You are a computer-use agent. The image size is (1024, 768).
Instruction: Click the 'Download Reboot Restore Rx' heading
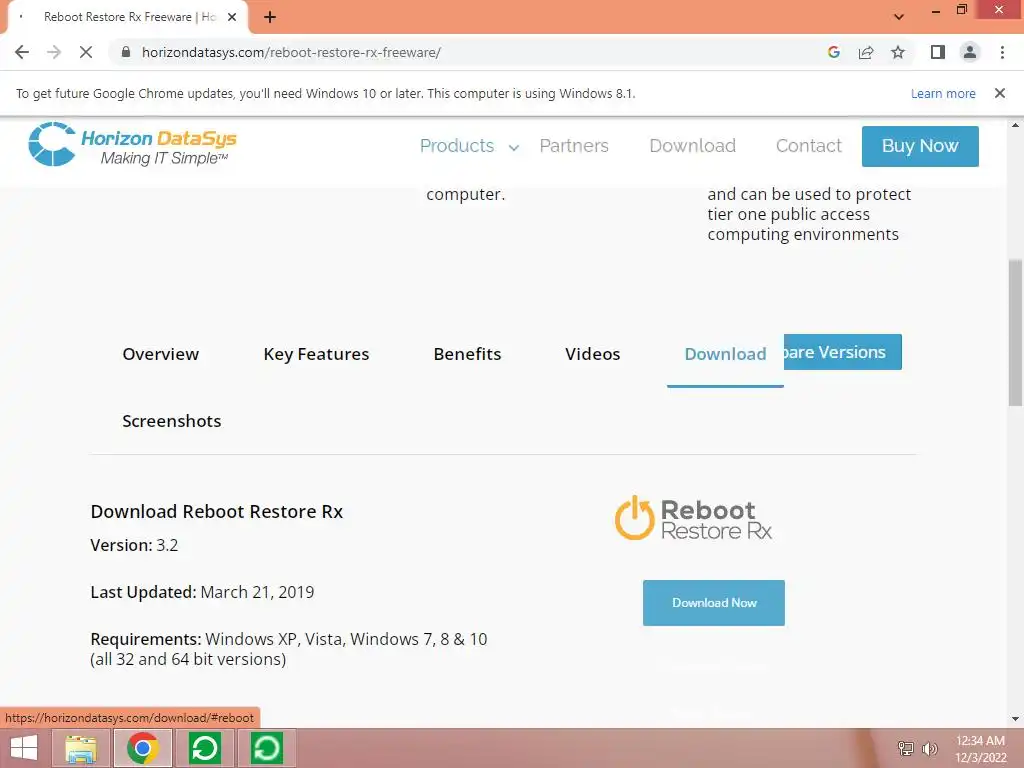[217, 511]
